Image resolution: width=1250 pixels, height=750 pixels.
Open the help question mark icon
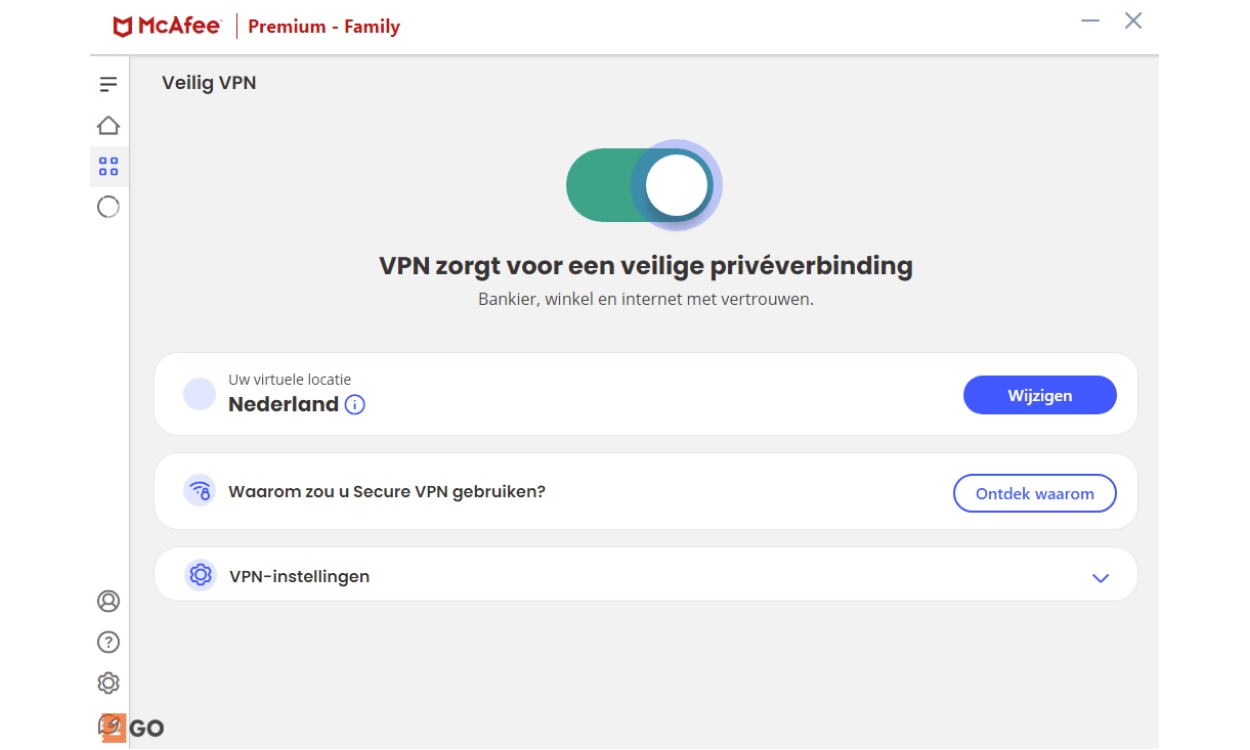108,642
